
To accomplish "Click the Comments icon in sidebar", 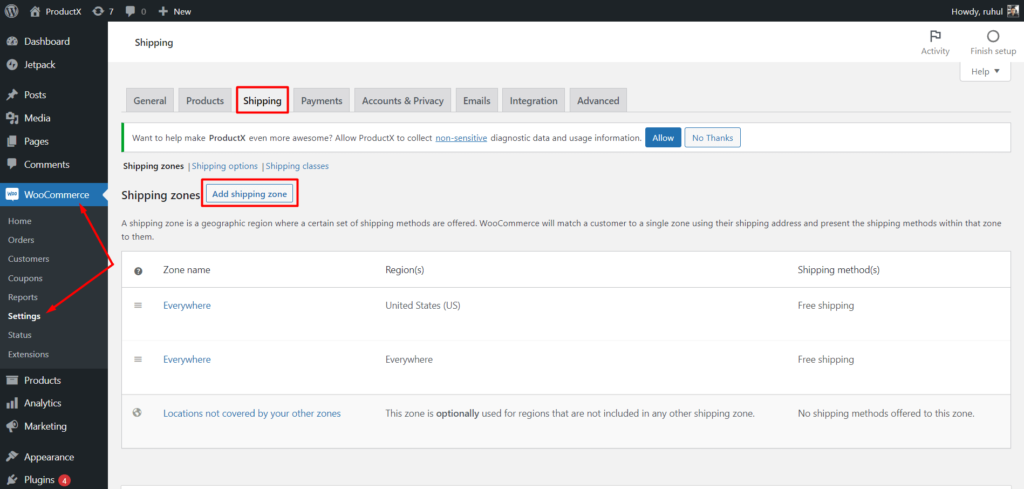I will coord(12,165).
